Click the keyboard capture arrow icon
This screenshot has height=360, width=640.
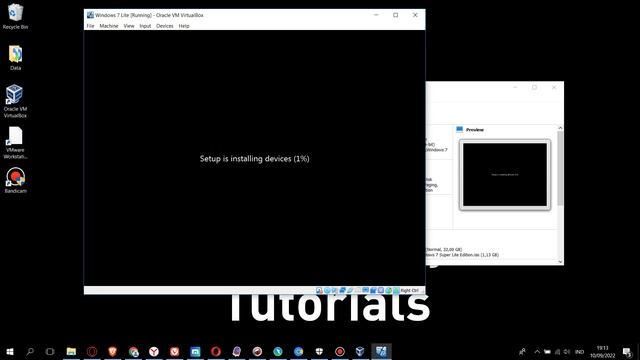[396, 290]
